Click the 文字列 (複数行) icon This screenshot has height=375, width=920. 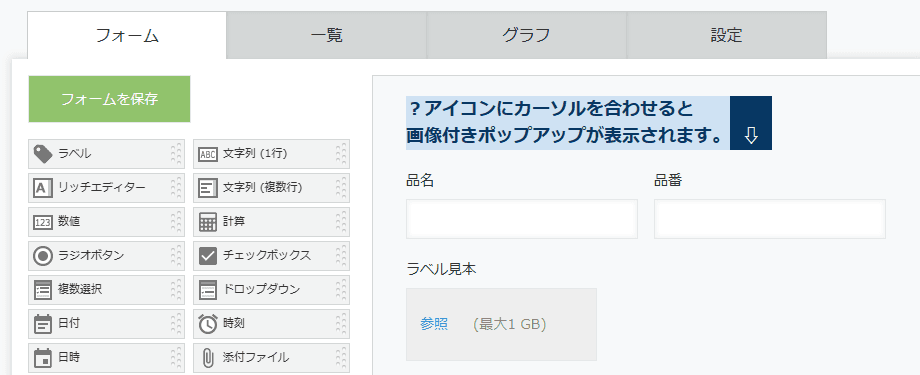[208, 188]
